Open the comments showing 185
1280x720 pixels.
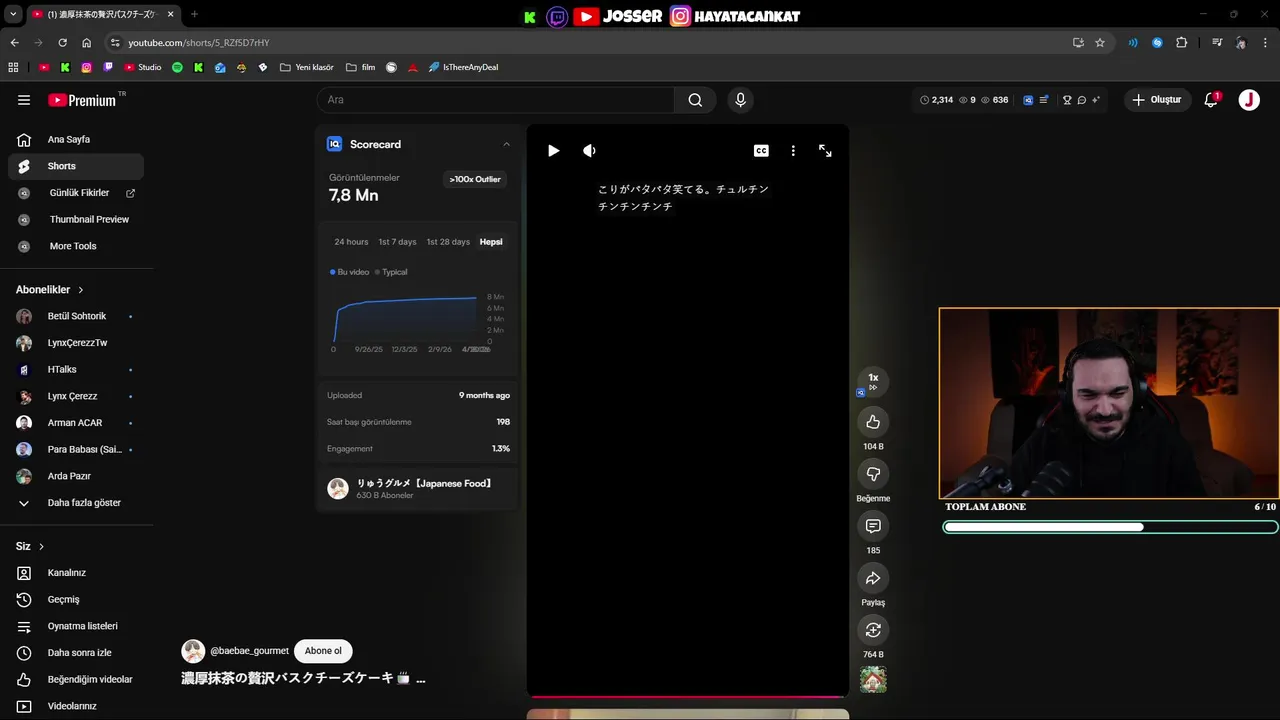point(873,526)
